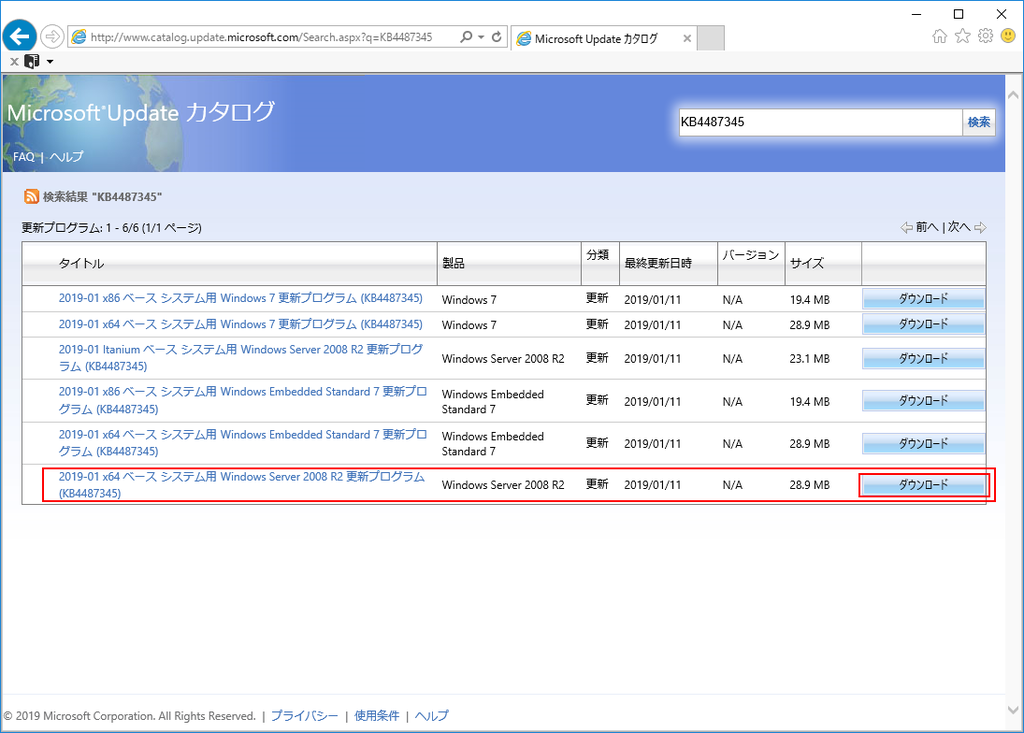Click the RSS feed icon beside 検索結果
Image resolution: width=1024 pixels, height=733 pixels.
(31, 197)
